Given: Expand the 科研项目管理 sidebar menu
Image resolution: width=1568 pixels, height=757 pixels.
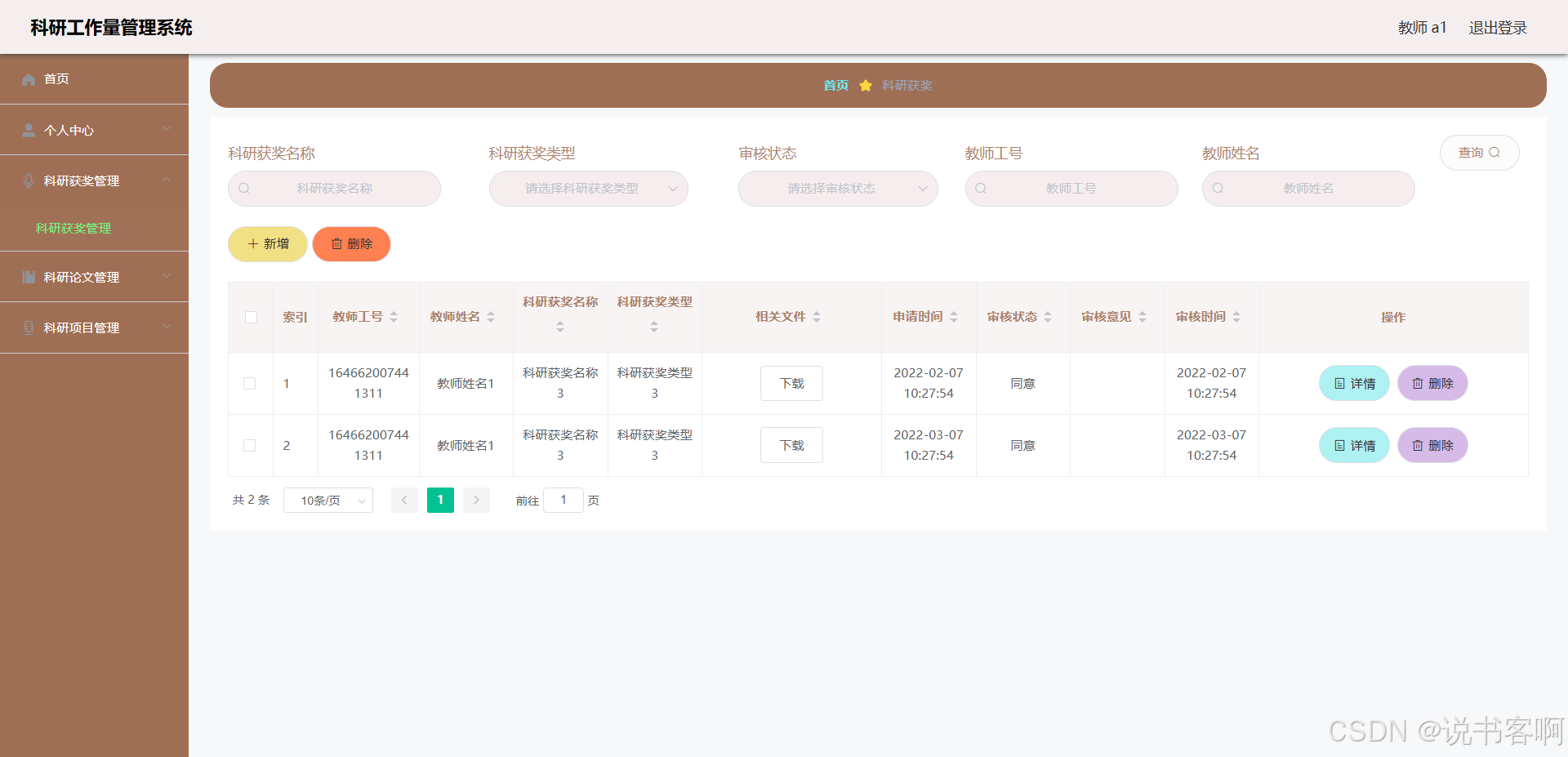Looking at the screenshot, I should click(x=94, y=327).
